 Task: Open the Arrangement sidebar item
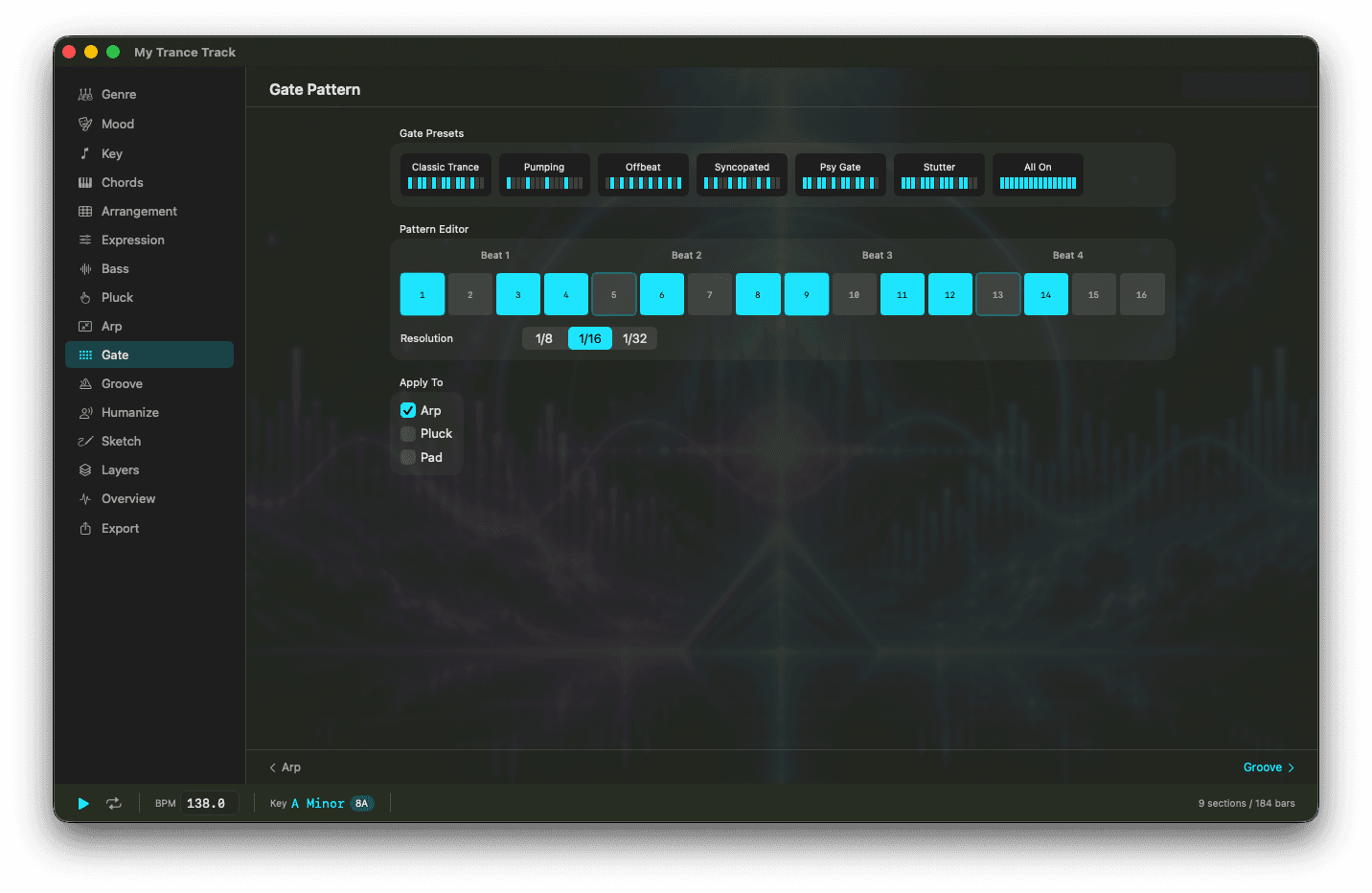149,212
